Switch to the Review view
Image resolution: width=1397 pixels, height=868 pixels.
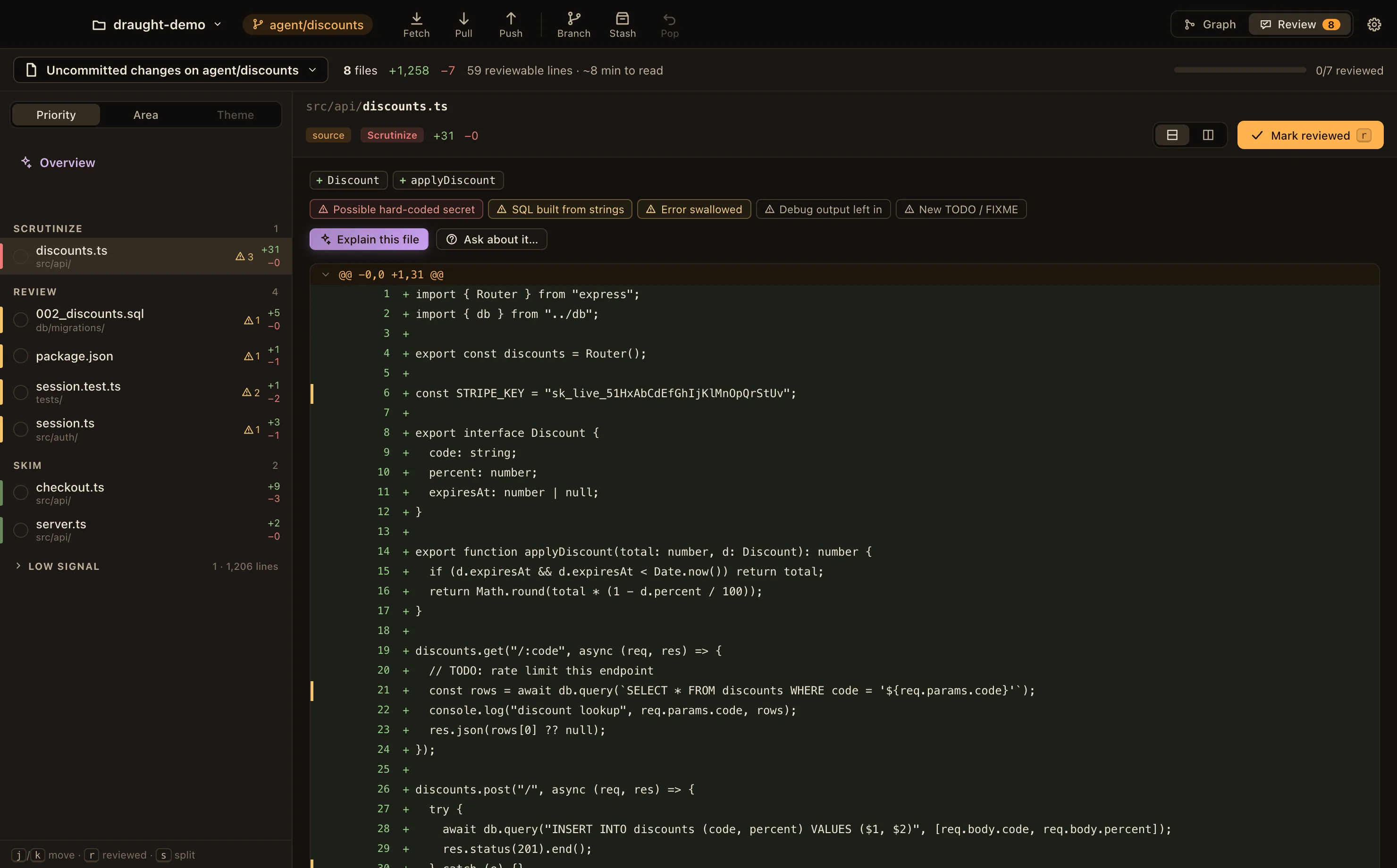coord(1300,24)
